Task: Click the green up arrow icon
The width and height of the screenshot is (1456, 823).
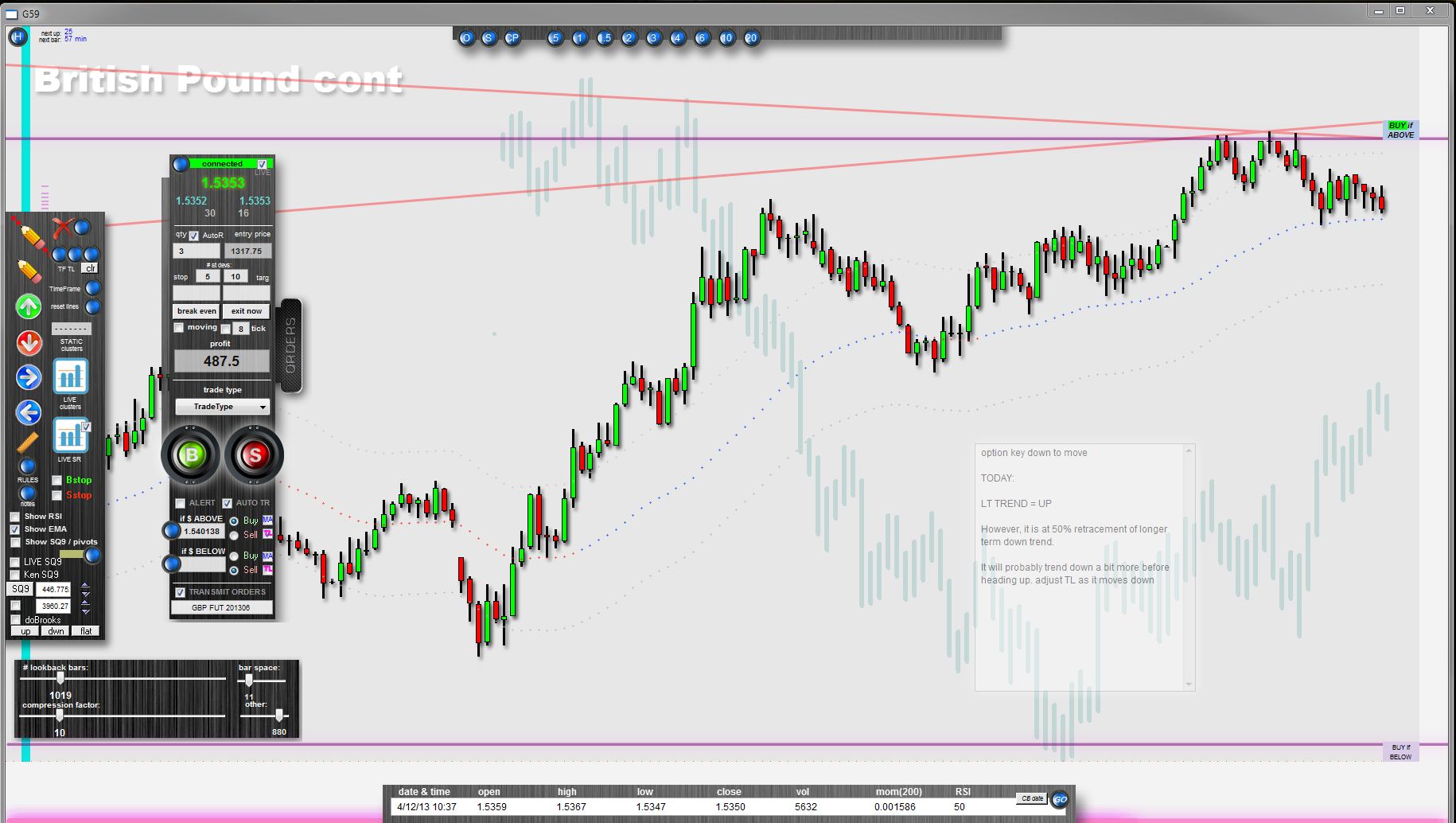Action: coord(29,306)
